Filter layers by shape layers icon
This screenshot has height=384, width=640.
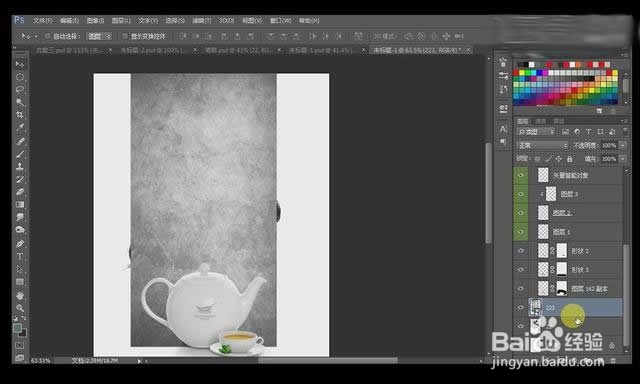600,131
